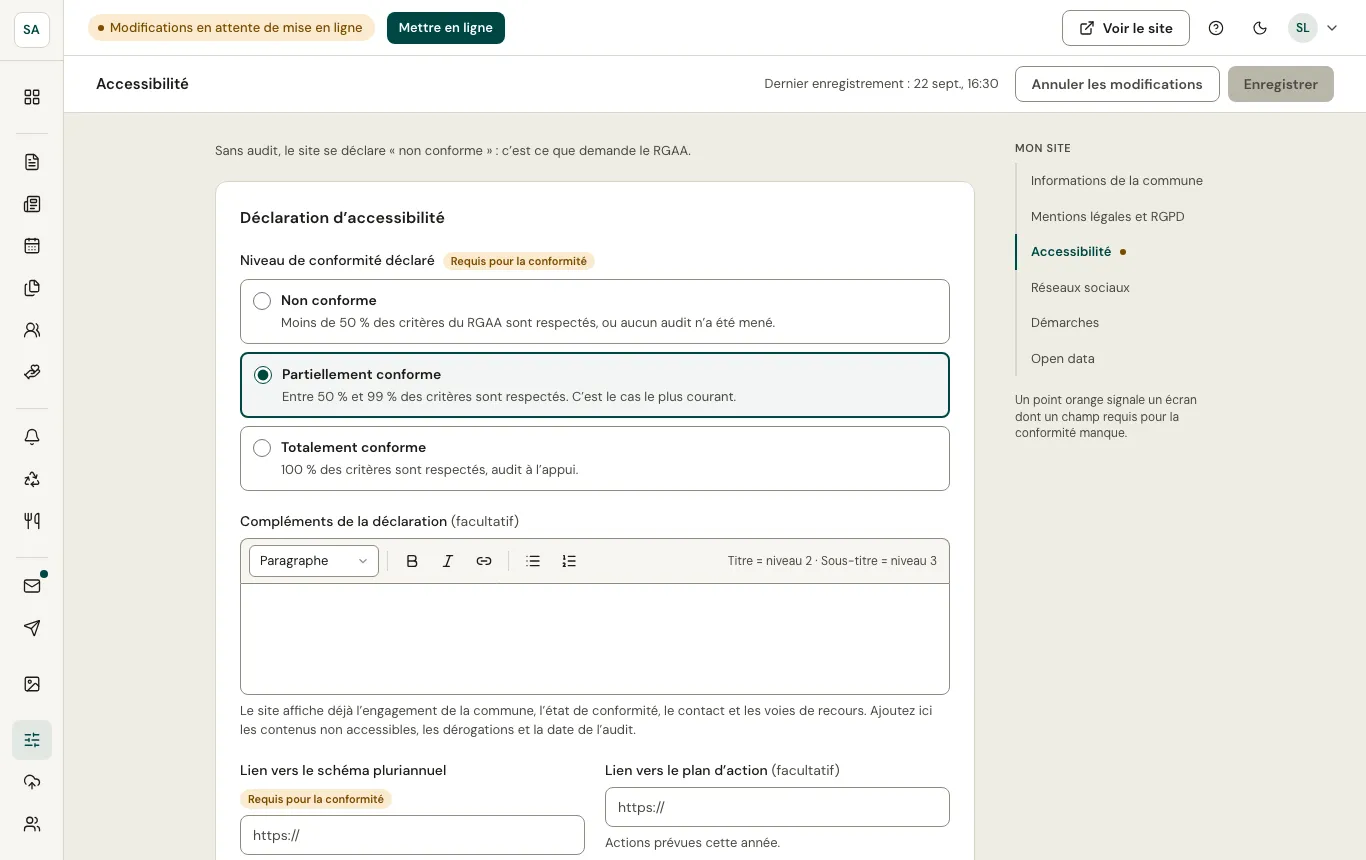The height and width of the screenshot is (860, 1366).
Task: Open the hand-with-heart icon in sidebar
Action: point(32,372)
